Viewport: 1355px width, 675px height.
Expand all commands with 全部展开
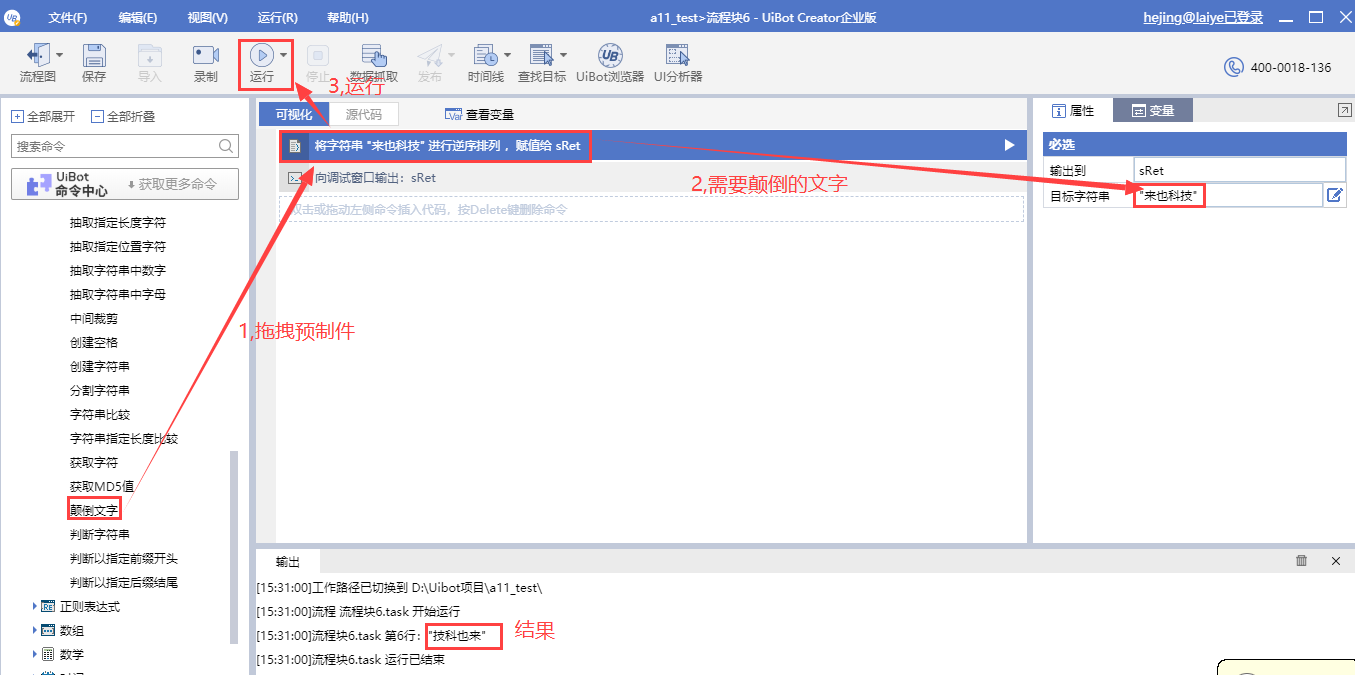(42, 116)
